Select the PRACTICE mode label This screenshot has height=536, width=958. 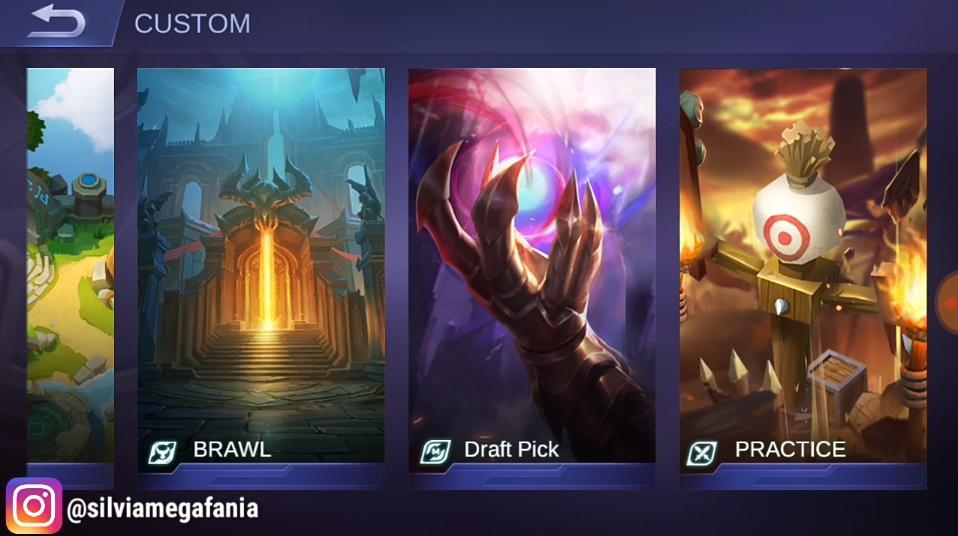tap(790, 449)
